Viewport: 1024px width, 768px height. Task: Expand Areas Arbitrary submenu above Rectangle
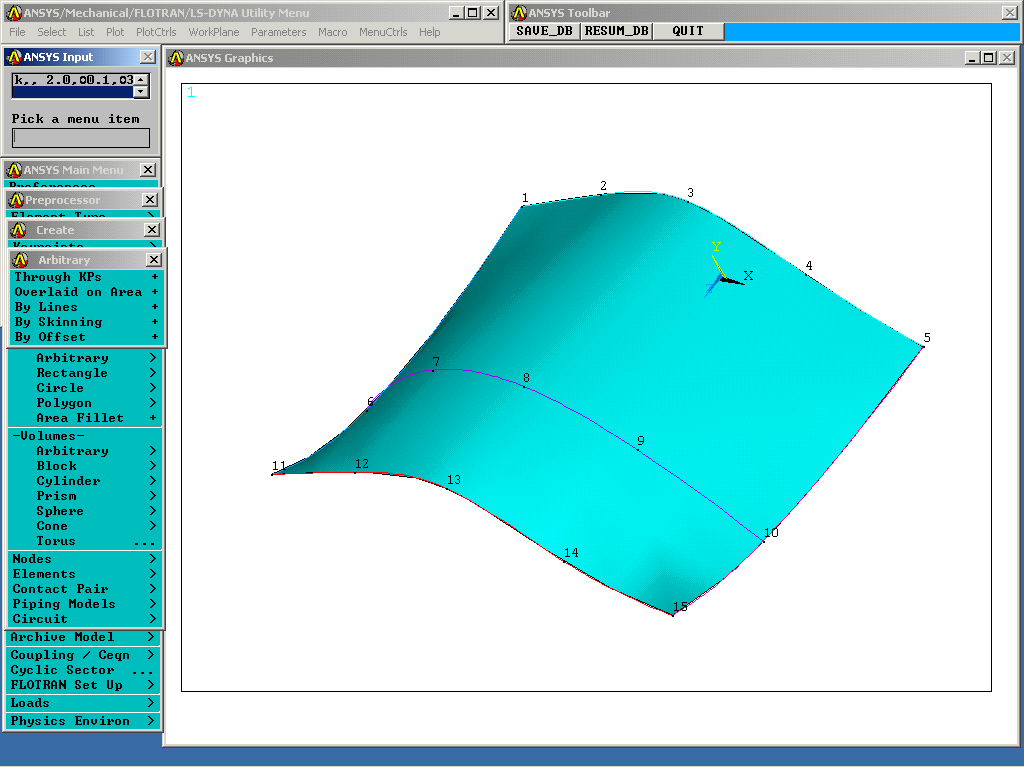[x=85, y=358]
